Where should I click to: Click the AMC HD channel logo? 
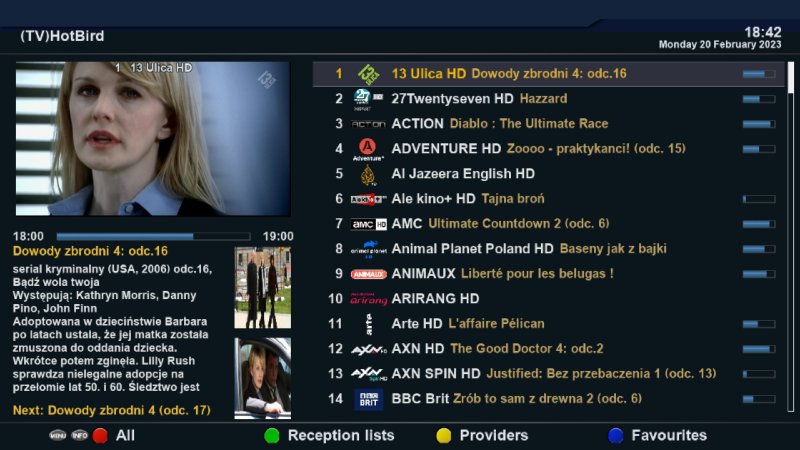[x=368, y=224]
